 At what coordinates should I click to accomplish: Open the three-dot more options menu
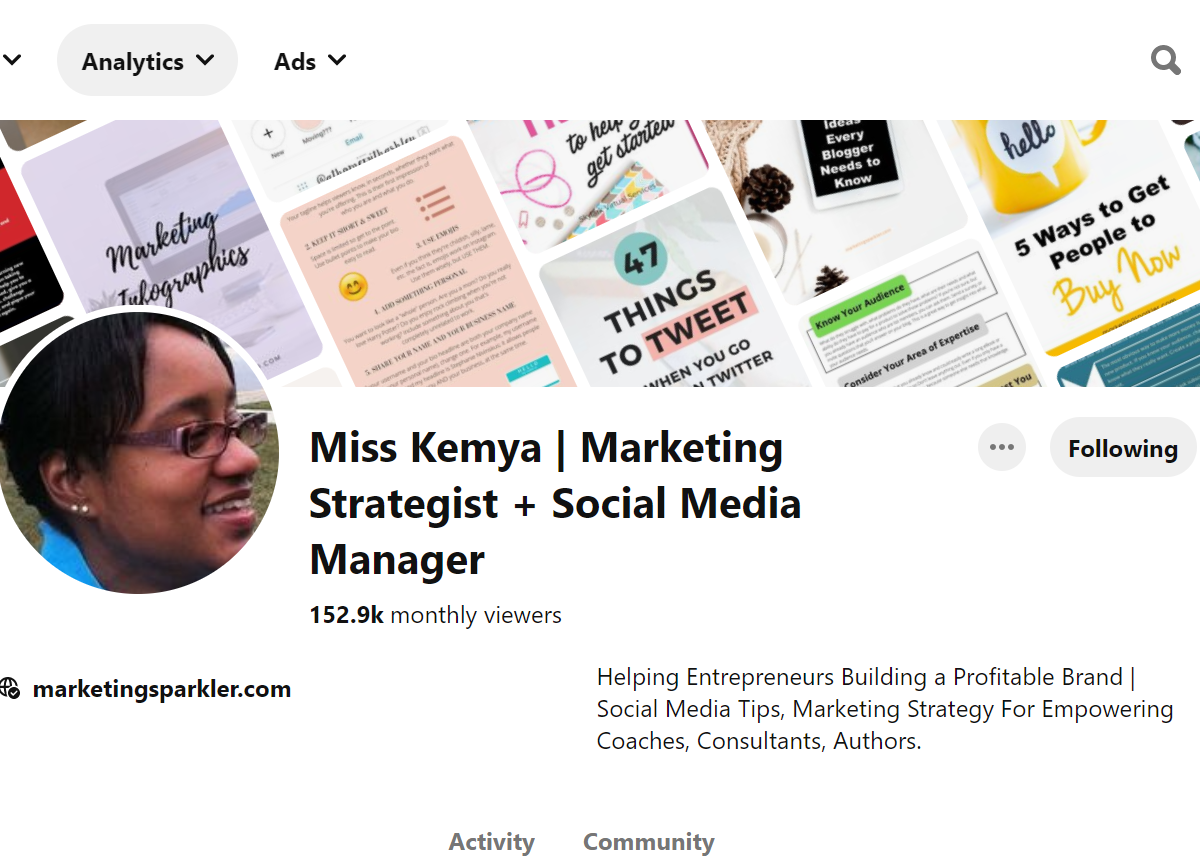point(1001,447)
